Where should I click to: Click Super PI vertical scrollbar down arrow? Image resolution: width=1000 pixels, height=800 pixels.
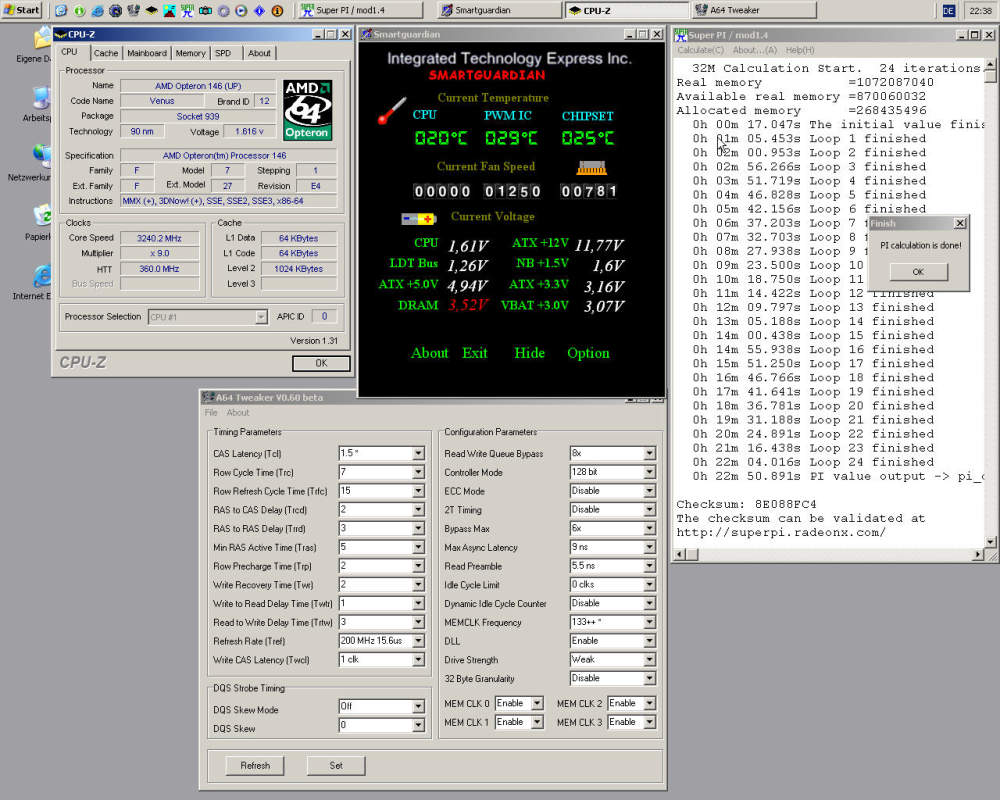pos(990,542)
